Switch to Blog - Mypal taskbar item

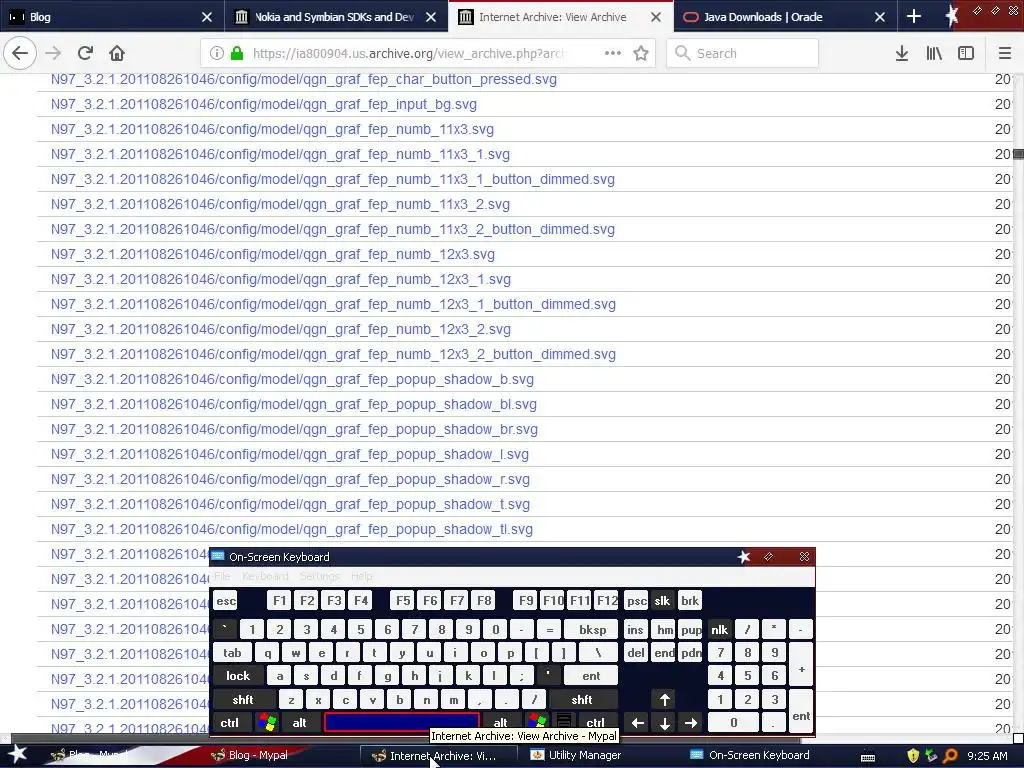tap(259, 755)
